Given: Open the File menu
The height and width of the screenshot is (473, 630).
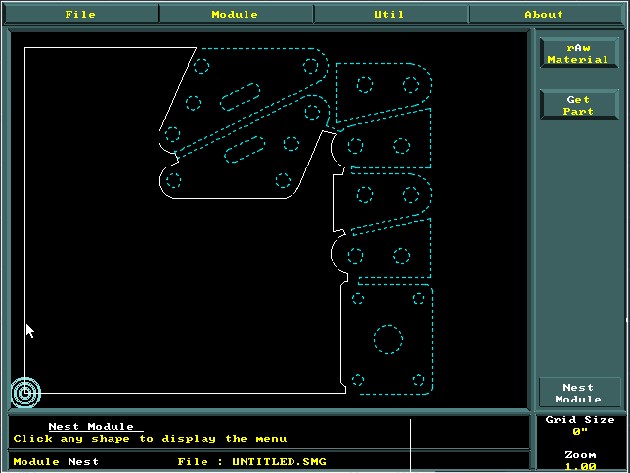Looking at the screenshot, I should click(80, 14).
